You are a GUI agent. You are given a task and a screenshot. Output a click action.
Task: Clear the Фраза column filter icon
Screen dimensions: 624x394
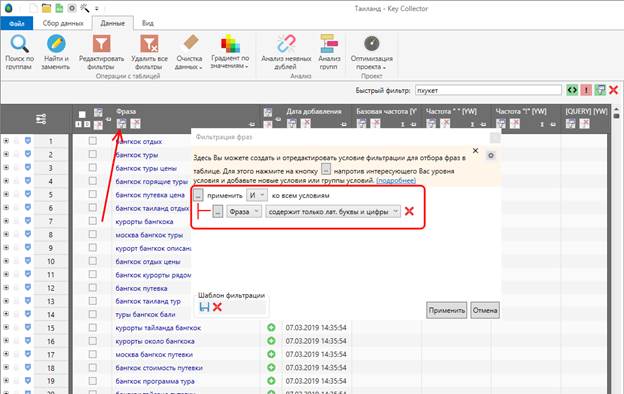135,124
